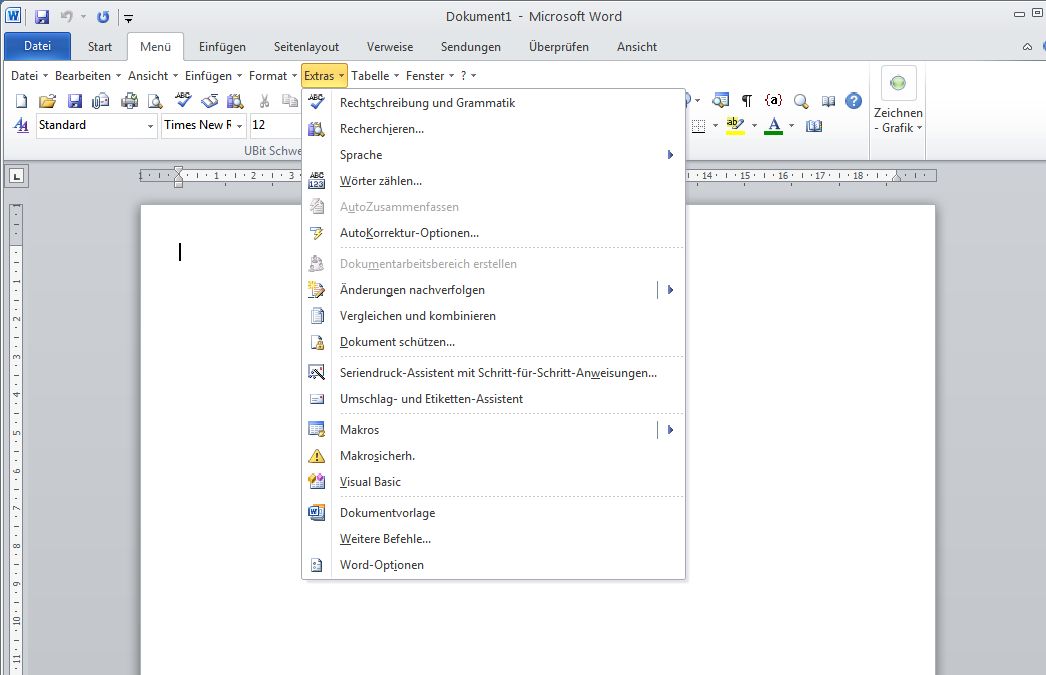The width and height of the screenshot is (1046, 675).
Task: Toggle field codes {a} icon
Action: (x=773, y=100)
